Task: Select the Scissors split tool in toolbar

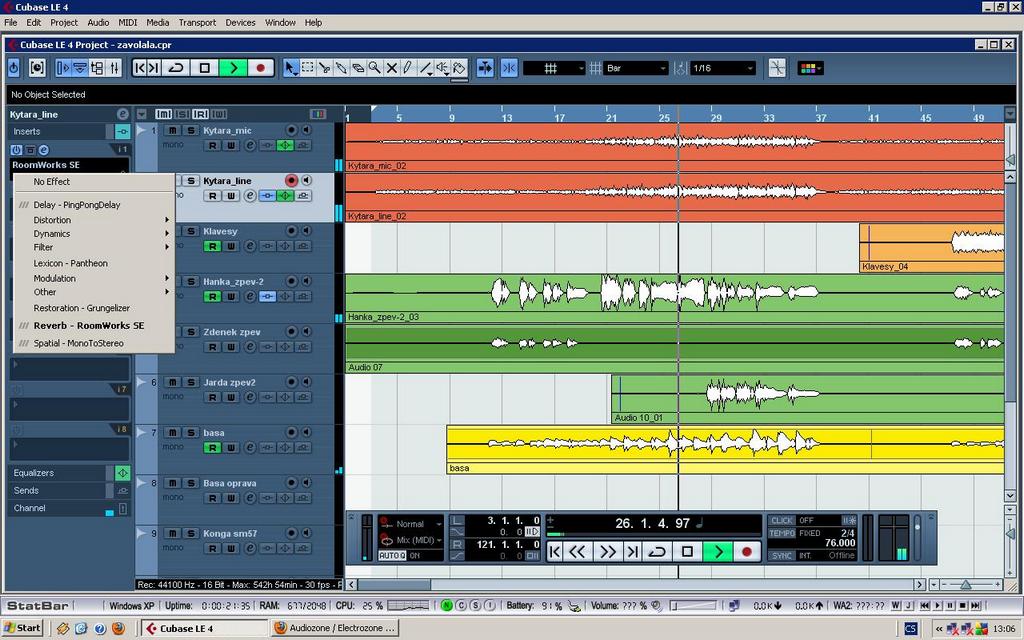Action: pyautogui.click(x=324, y=68)
